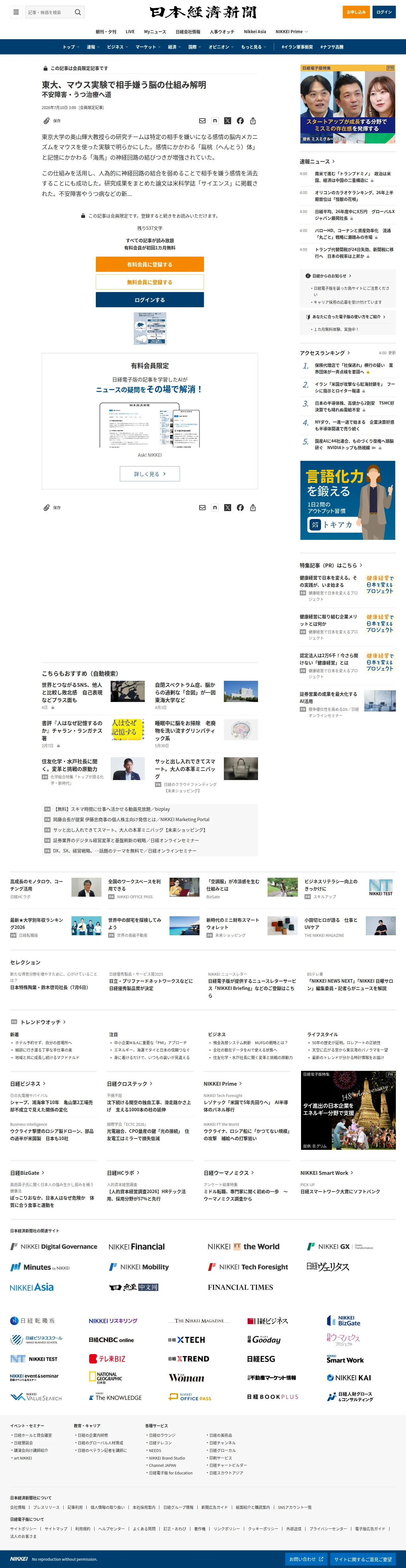Click the #イラン軍事衝突 topic tag
Image resolution: width=406 pixels, height=1568 pixels.
click(297, 47)
